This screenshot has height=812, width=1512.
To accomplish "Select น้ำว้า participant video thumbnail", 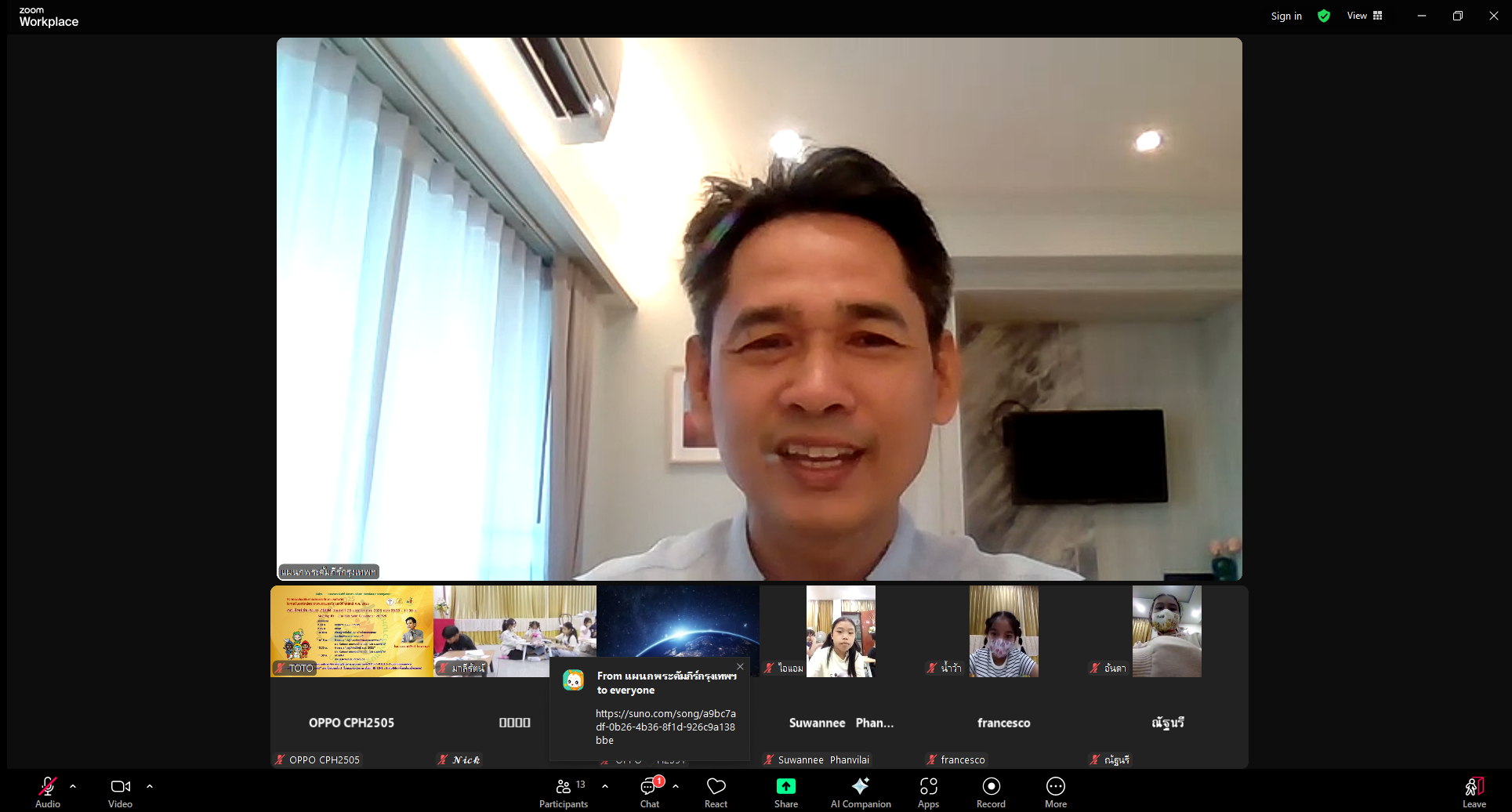I will click(x=1004, y=632).
